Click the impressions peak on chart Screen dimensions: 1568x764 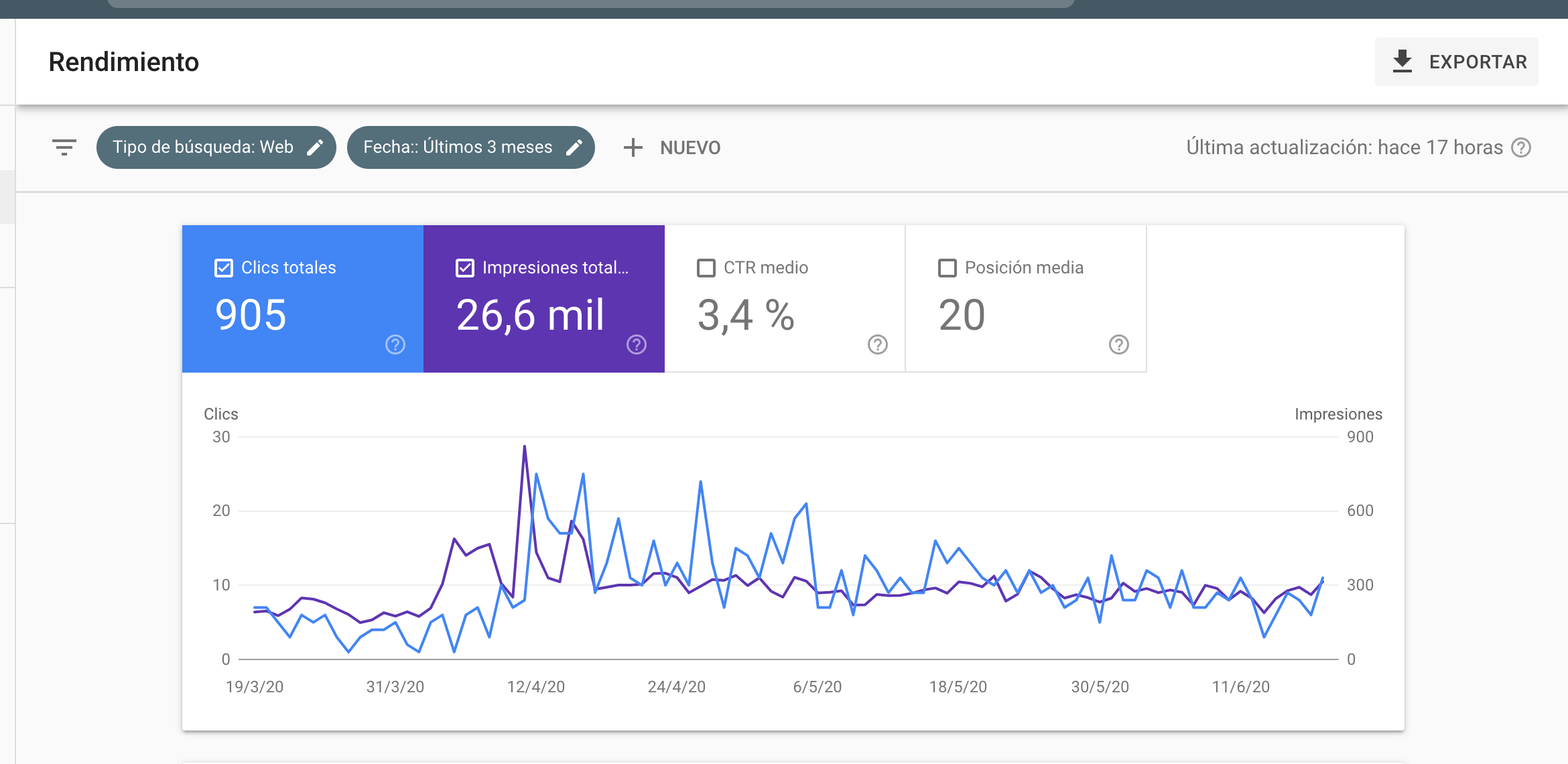(524, 446)
